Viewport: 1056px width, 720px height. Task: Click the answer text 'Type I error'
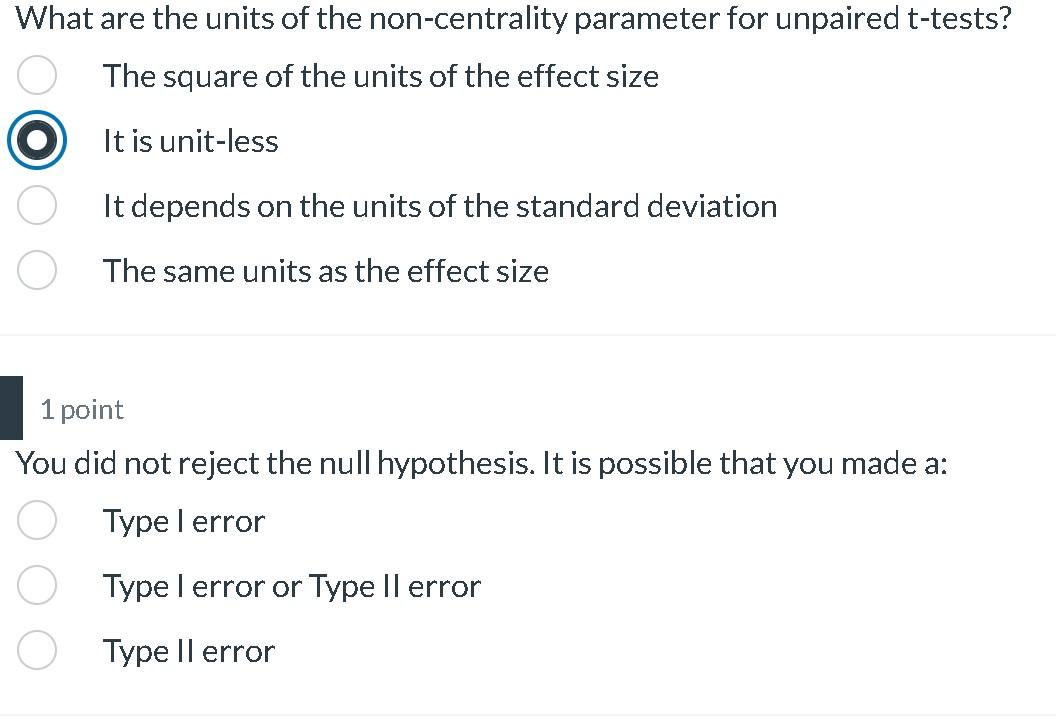tap(184, 520)
